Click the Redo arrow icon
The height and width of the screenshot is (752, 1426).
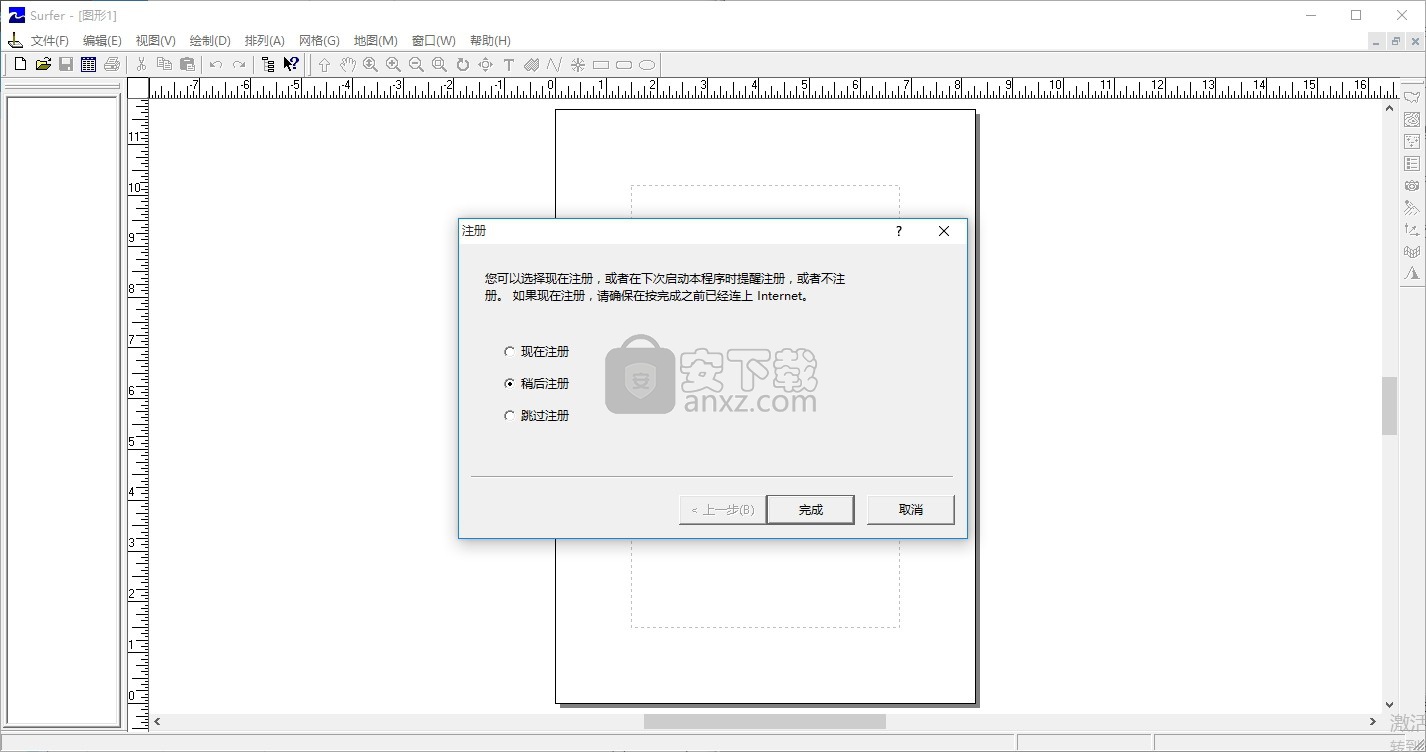238,64
